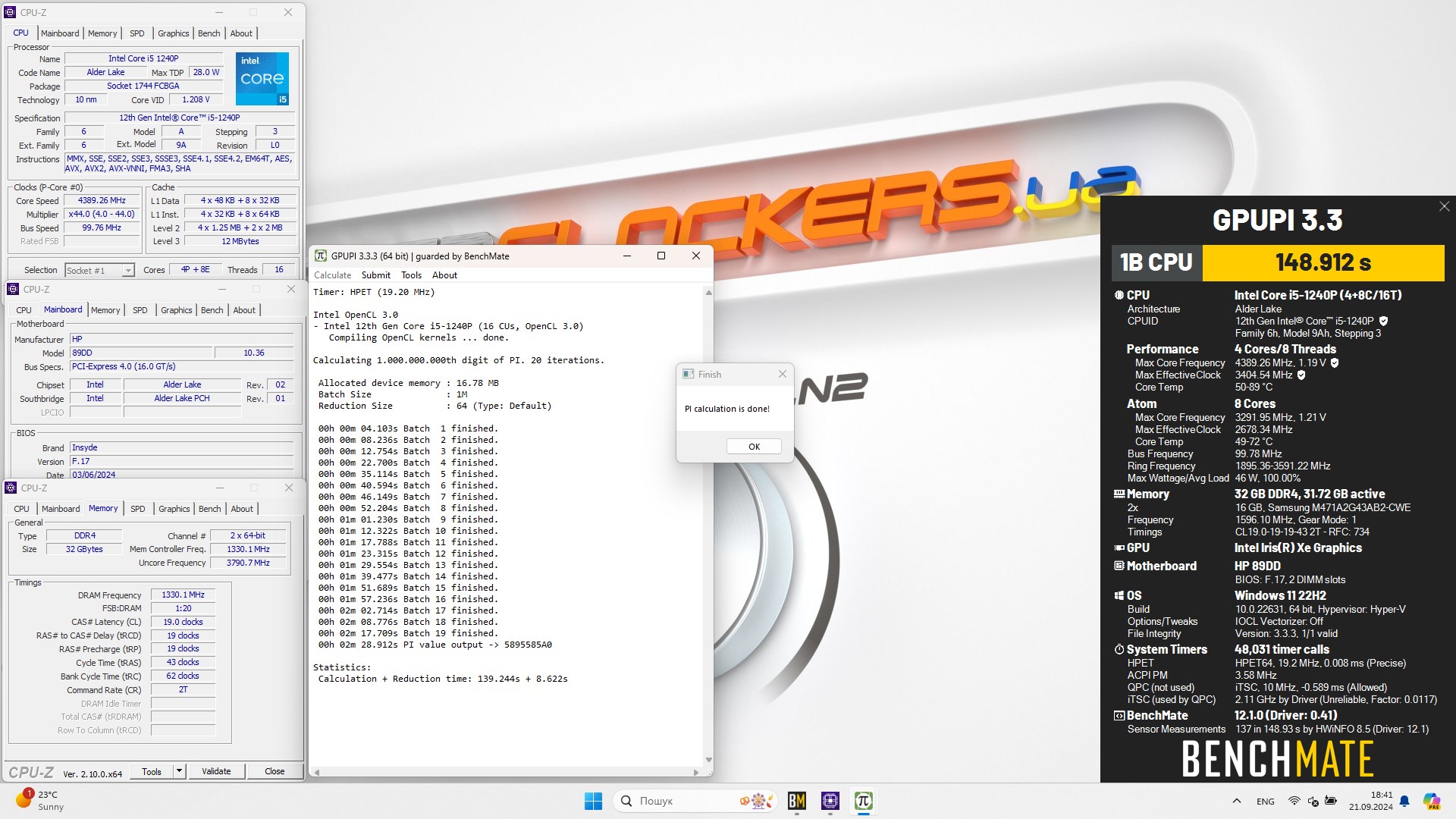Open Windows Start menu
This screenshot has height=819, width=1456.
(593, 801)
